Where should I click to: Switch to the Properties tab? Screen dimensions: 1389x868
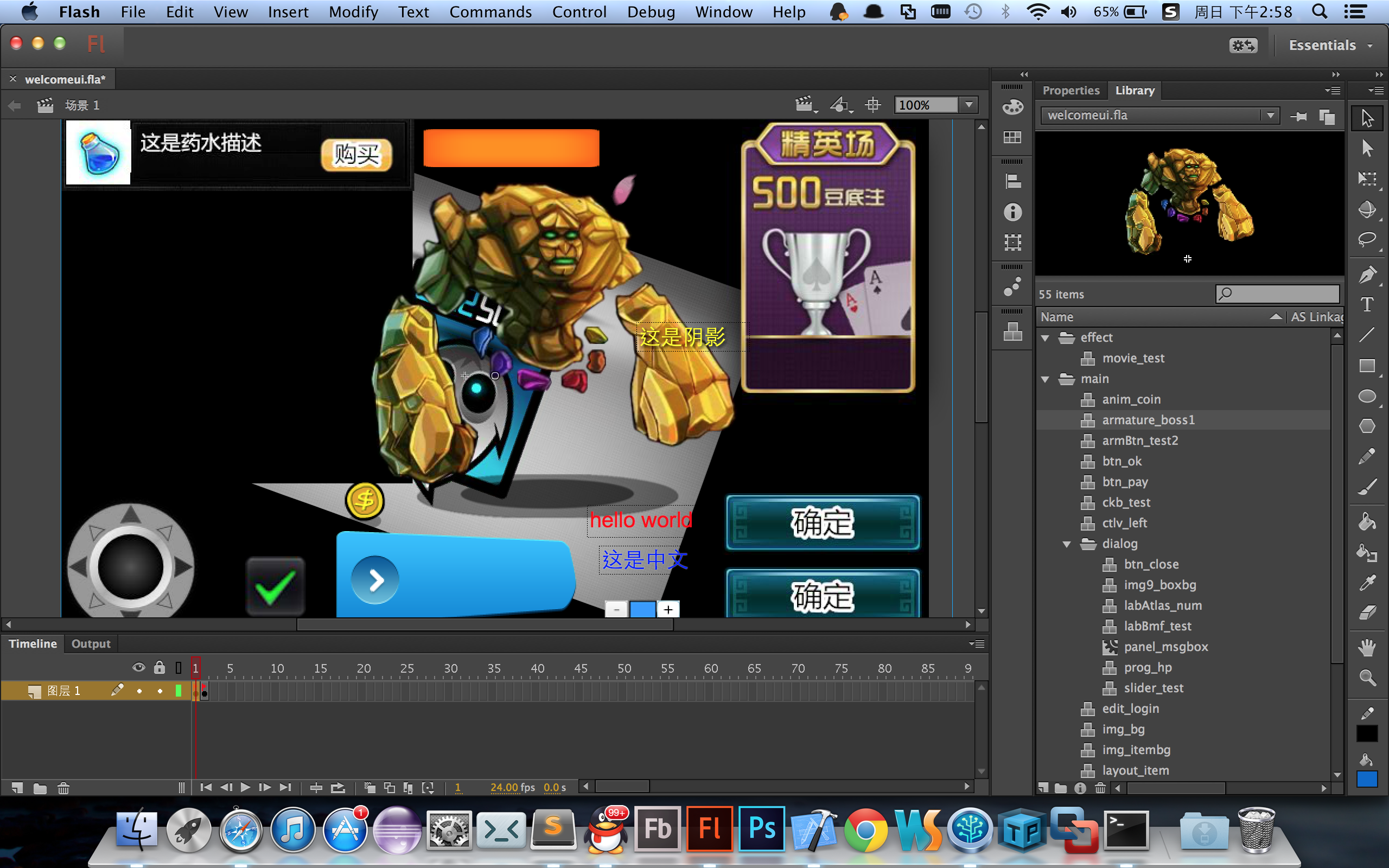tap(1071, 90)
